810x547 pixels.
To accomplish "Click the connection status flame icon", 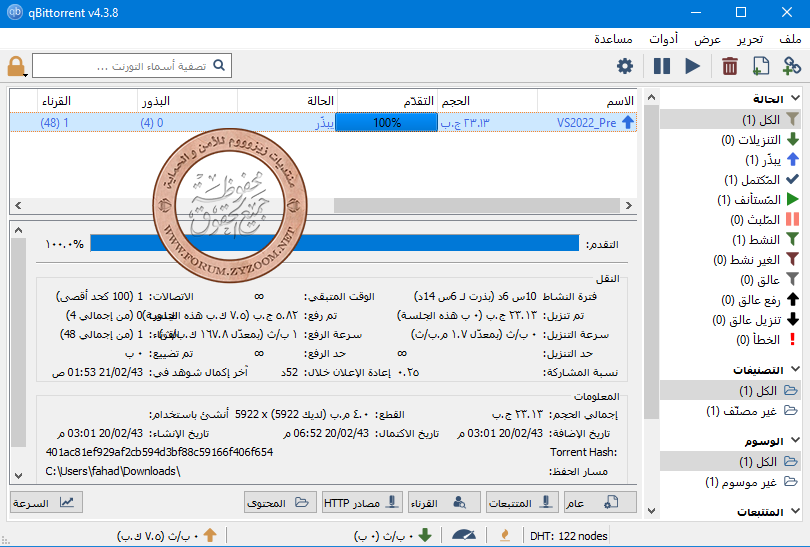I will point(505,536).
